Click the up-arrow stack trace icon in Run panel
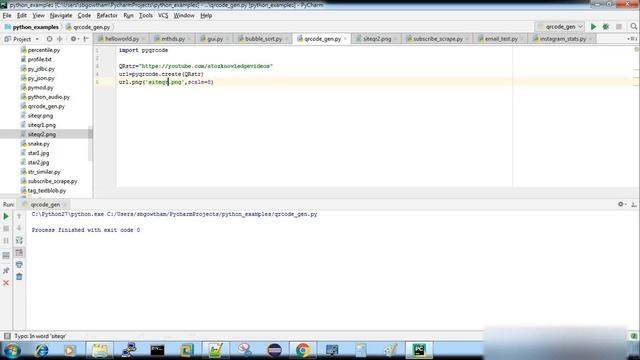The image size is (640, 360). (19, 216)
